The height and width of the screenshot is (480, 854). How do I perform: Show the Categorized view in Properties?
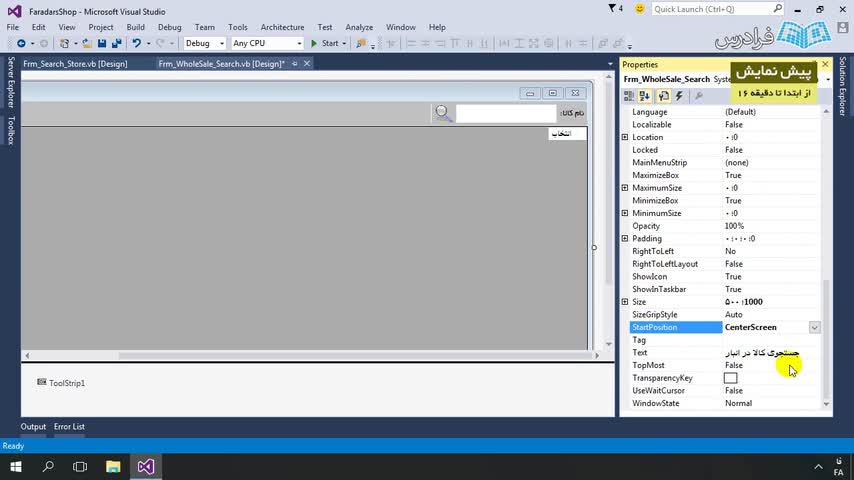tap(629, 96)
